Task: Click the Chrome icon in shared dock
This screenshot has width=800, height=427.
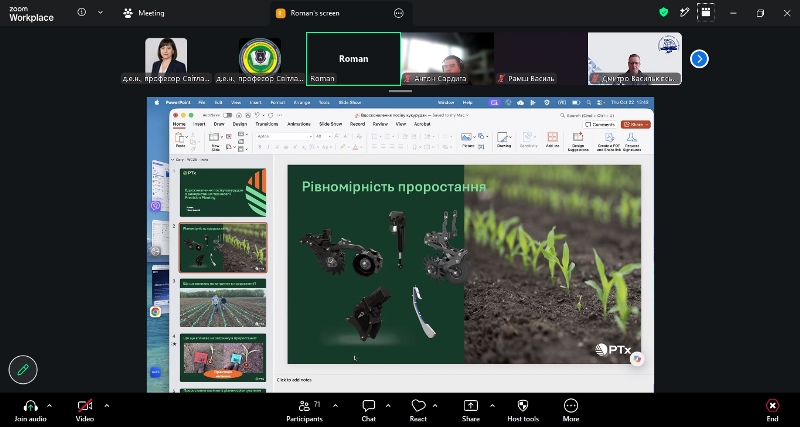Action: tap(156, 312)
